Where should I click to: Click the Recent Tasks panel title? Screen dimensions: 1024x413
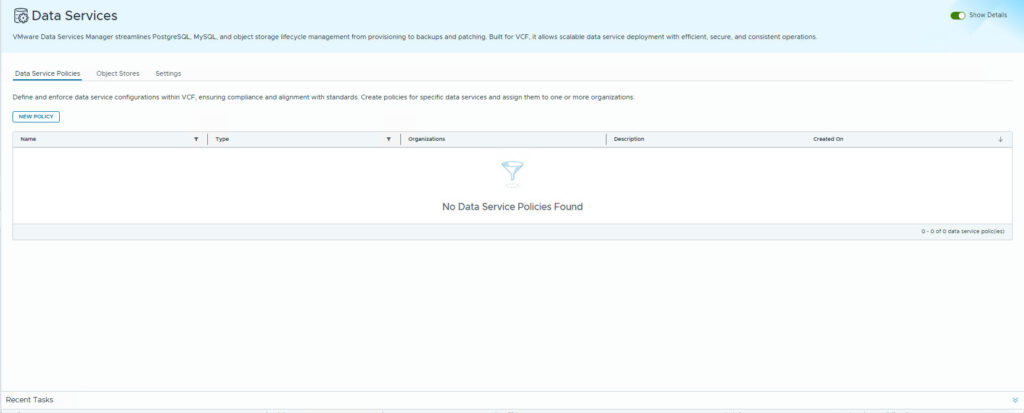(x=30, y=399)
